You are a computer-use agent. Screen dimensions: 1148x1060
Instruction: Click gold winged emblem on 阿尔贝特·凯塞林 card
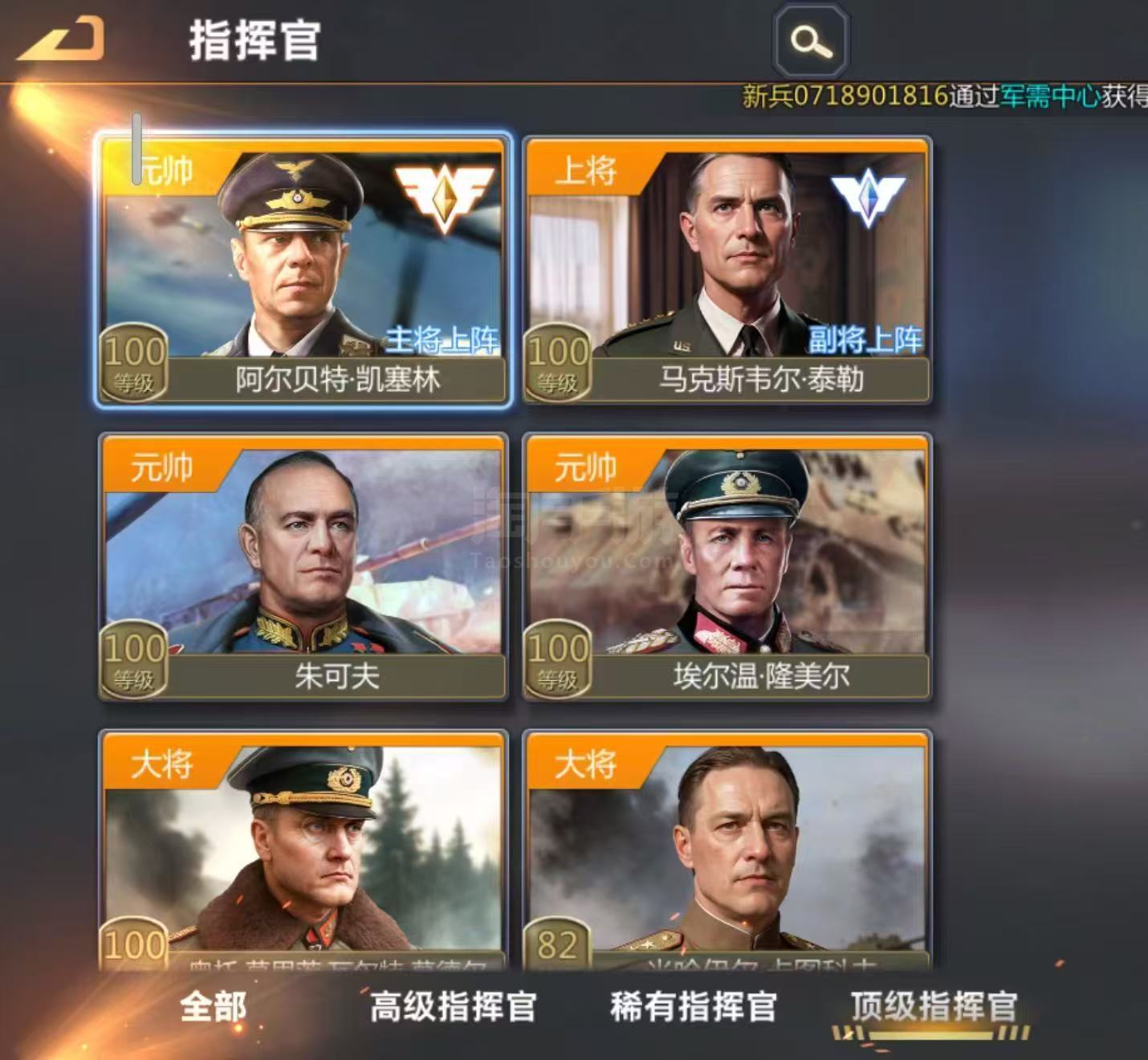(x=444, y=197)
